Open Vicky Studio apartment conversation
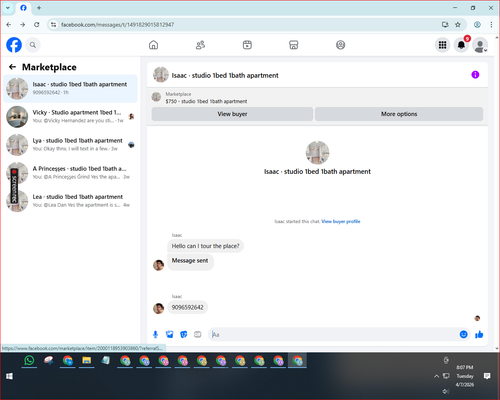This screenshot has height=400, width=500. coord(70,117)
